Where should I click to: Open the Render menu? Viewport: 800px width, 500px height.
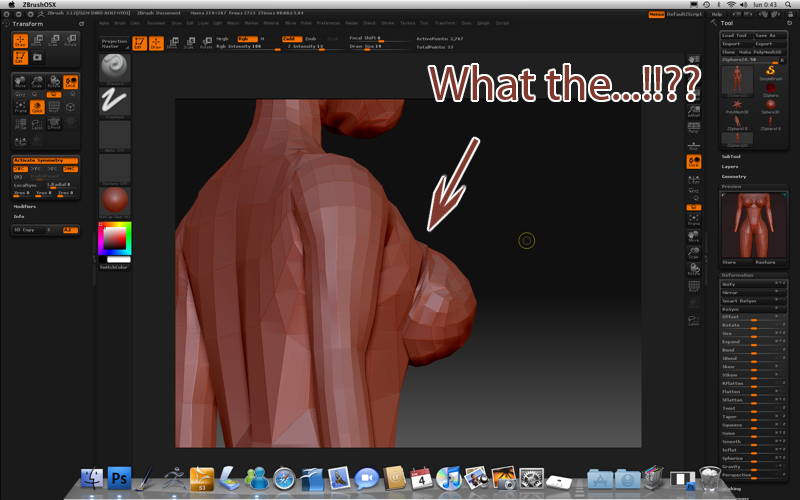352,23
